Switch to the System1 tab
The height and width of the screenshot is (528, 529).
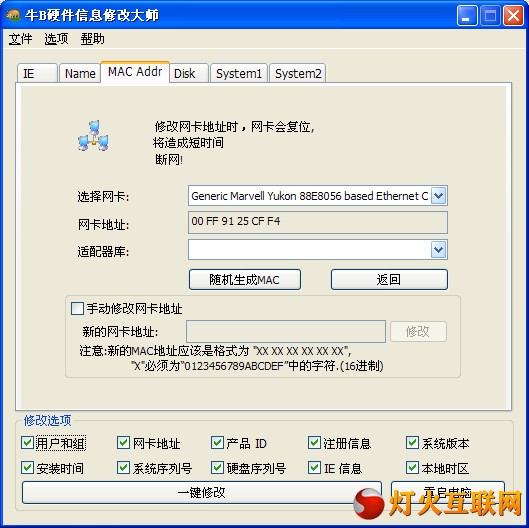pyautogui.click(x=239, y=73)
